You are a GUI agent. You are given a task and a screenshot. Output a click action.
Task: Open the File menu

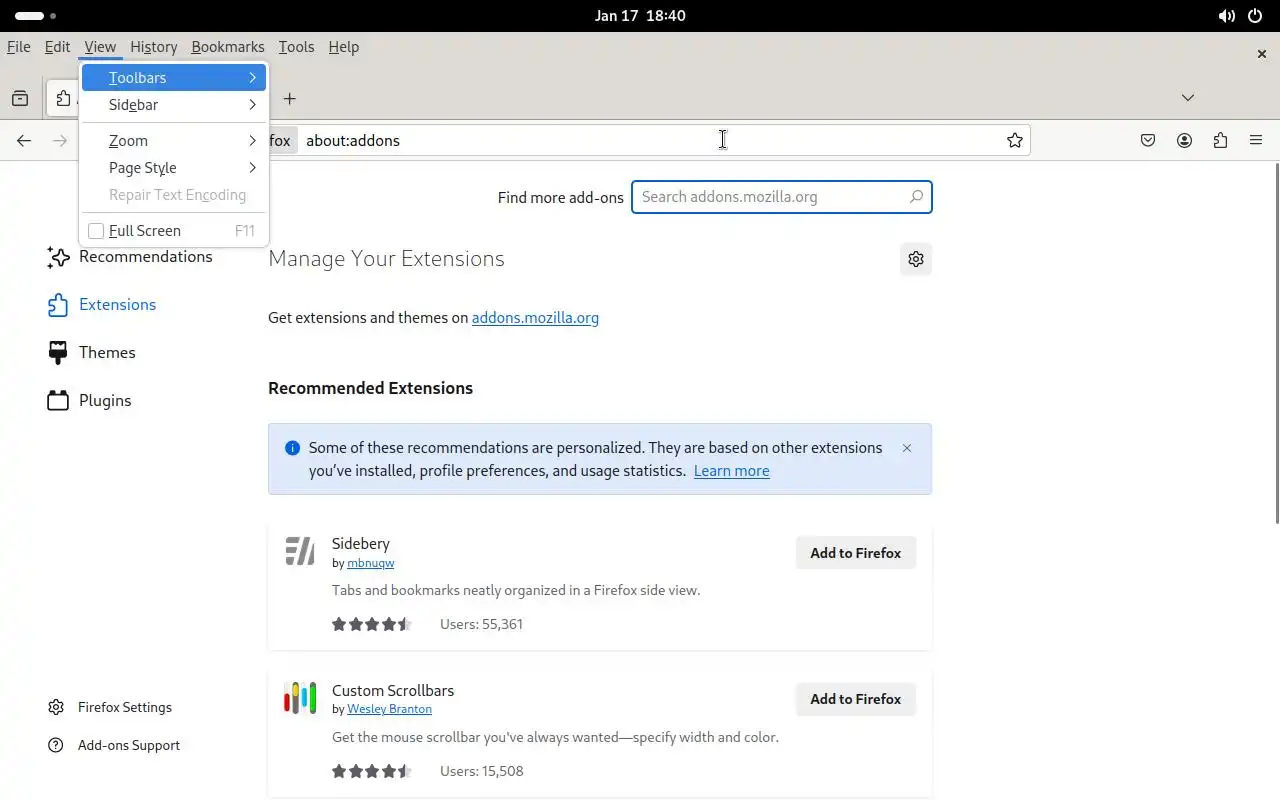click(18, 47)
